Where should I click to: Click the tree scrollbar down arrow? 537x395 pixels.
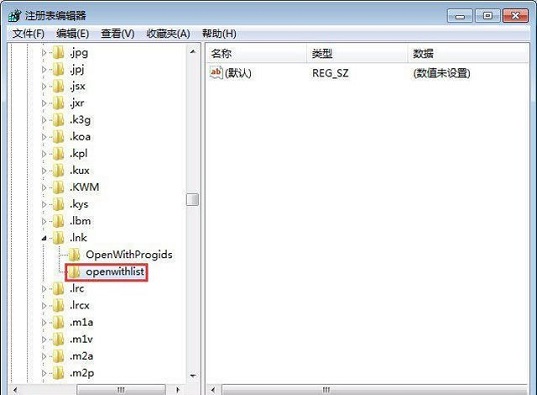[x=193, y=376]
